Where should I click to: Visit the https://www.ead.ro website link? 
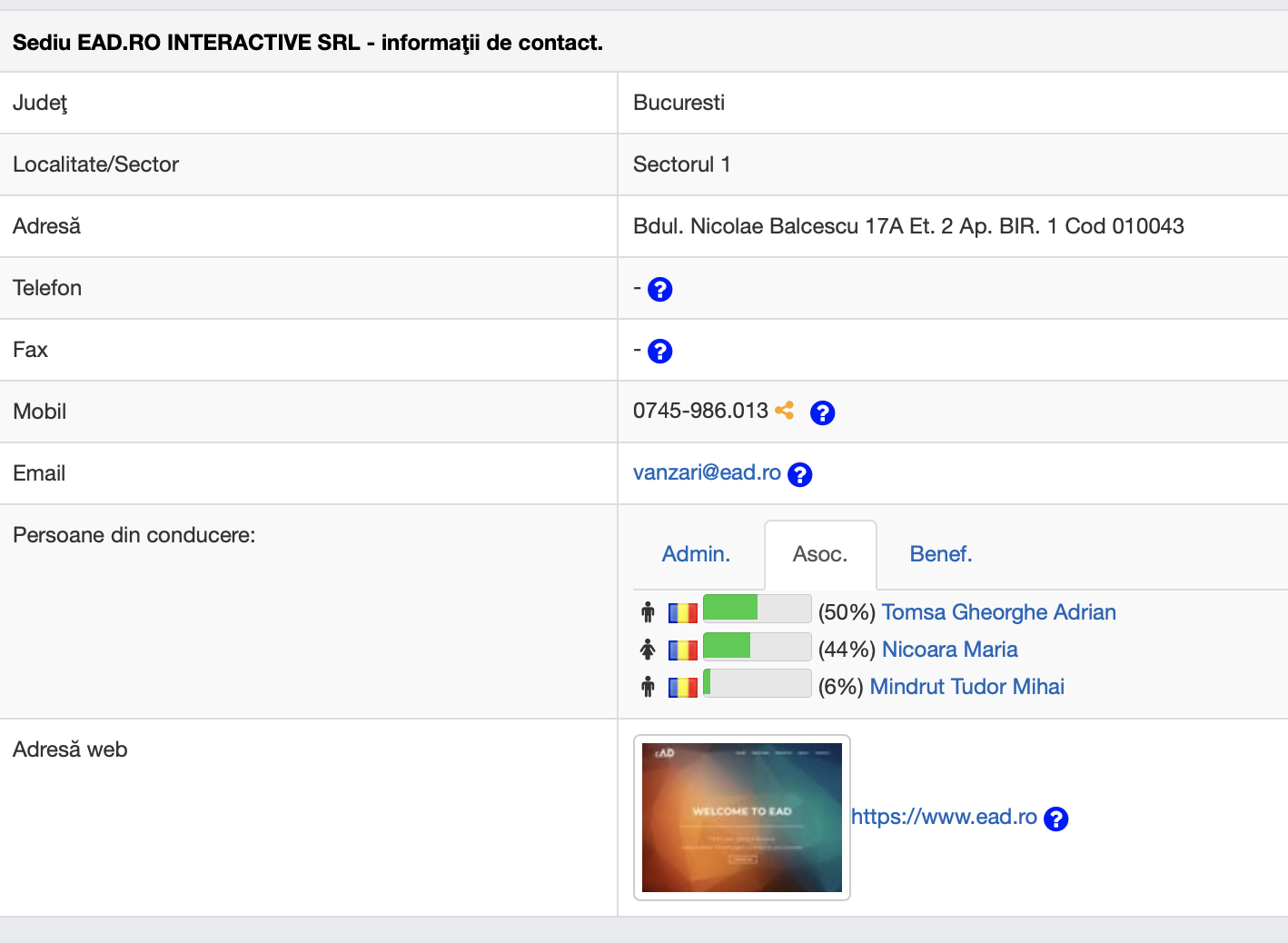(944, 817)
